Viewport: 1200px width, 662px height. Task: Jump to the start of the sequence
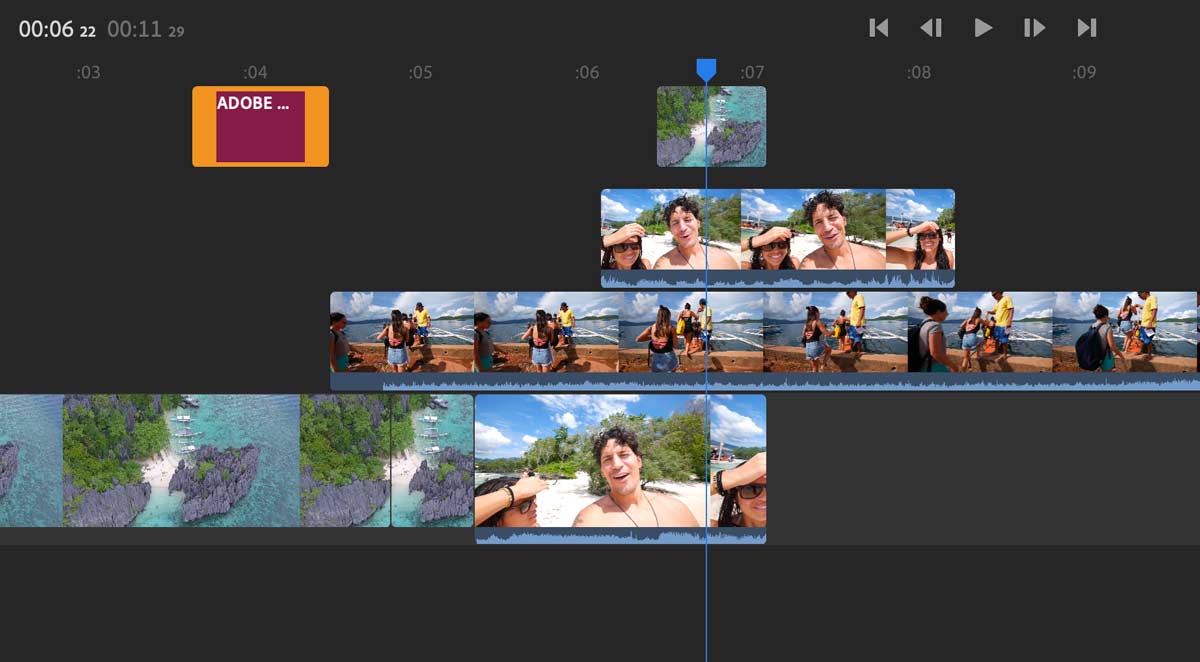click(x=879, y=28)
